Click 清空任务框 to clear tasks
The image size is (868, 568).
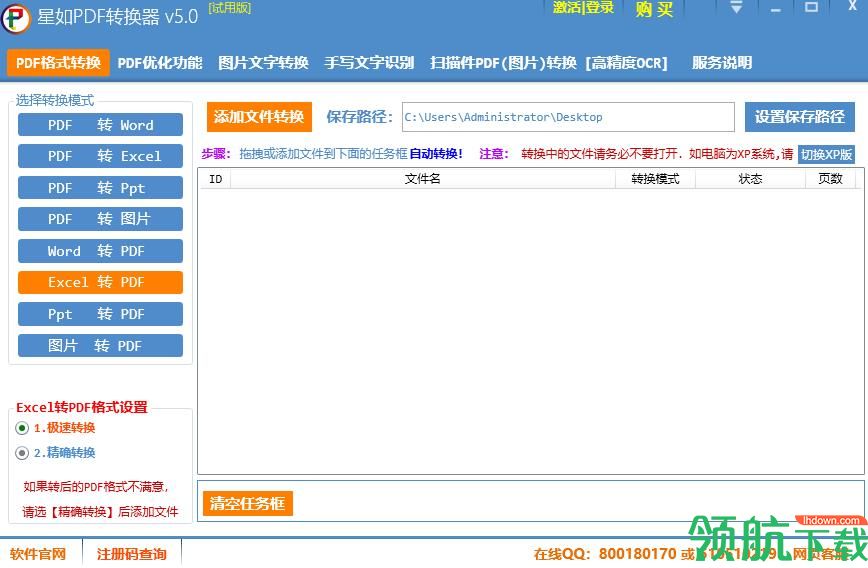click(x=247, y=503)
